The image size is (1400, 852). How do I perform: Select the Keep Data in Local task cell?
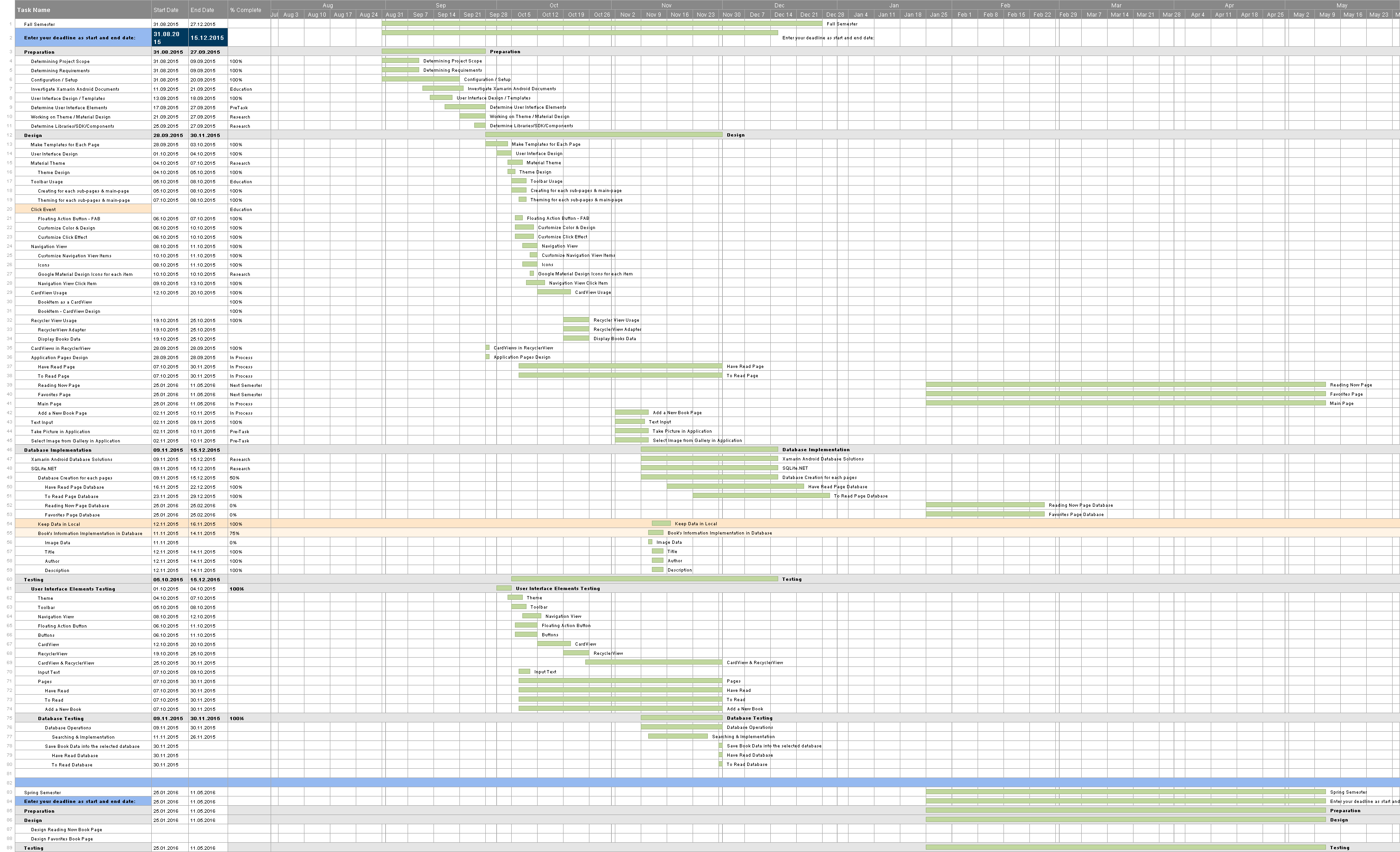pyautogui.click(x=58, y=524)
